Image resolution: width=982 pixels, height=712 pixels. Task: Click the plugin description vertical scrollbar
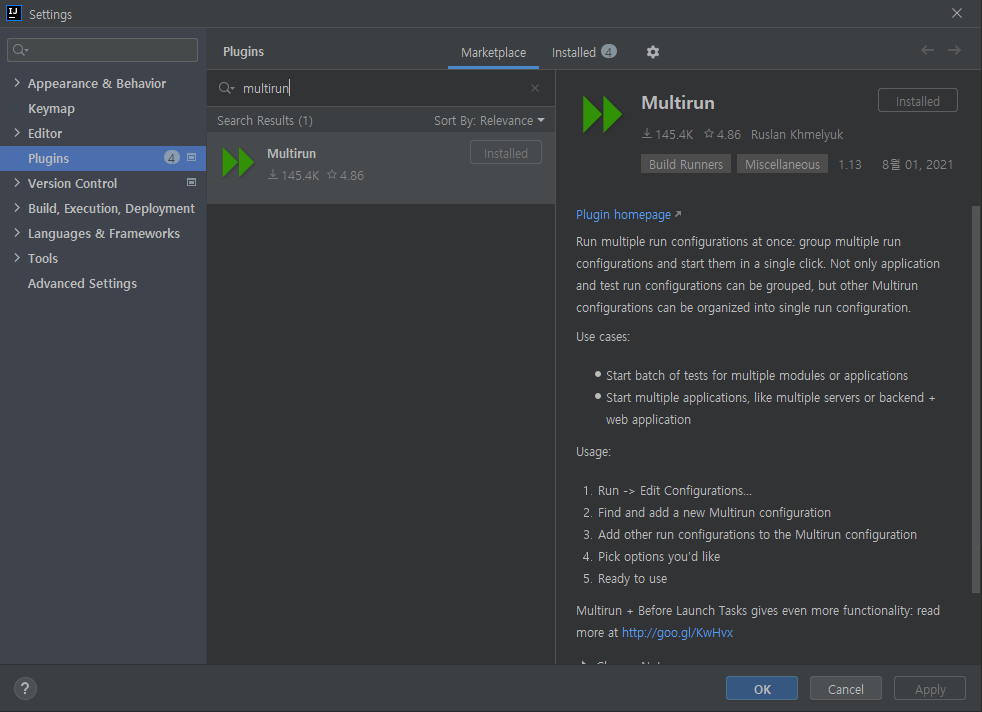tap(976, 398)
